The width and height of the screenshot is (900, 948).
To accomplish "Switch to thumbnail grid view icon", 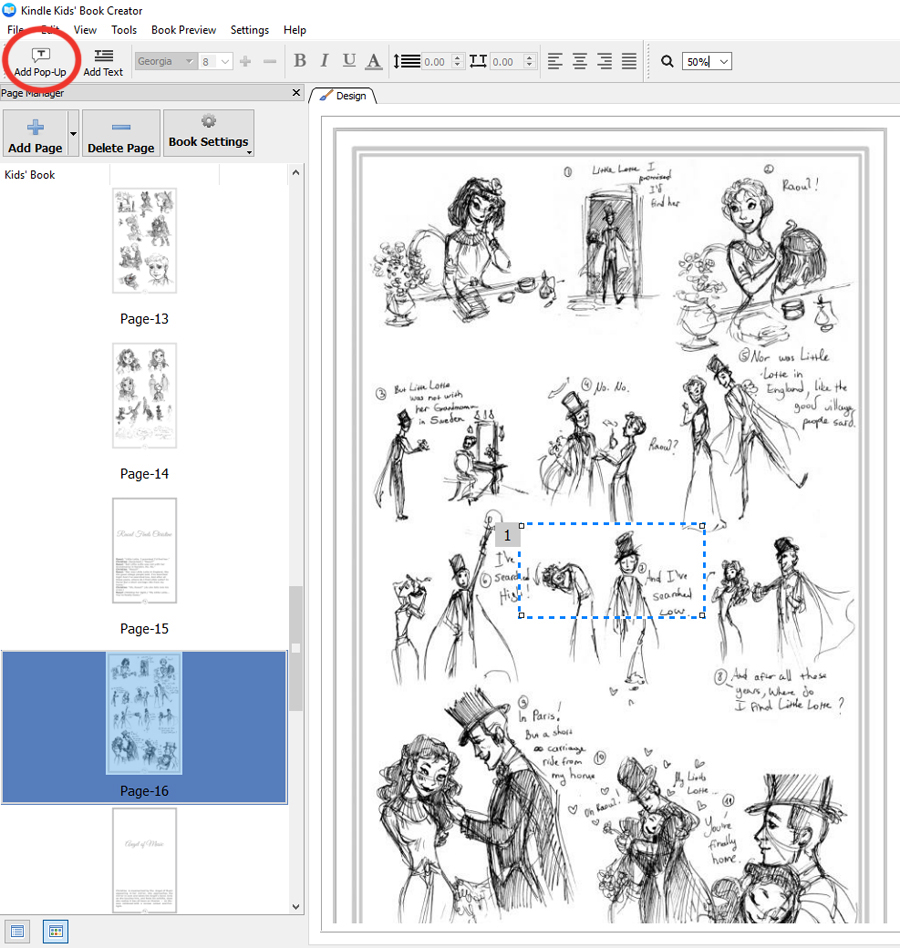I will coord(56,931).
